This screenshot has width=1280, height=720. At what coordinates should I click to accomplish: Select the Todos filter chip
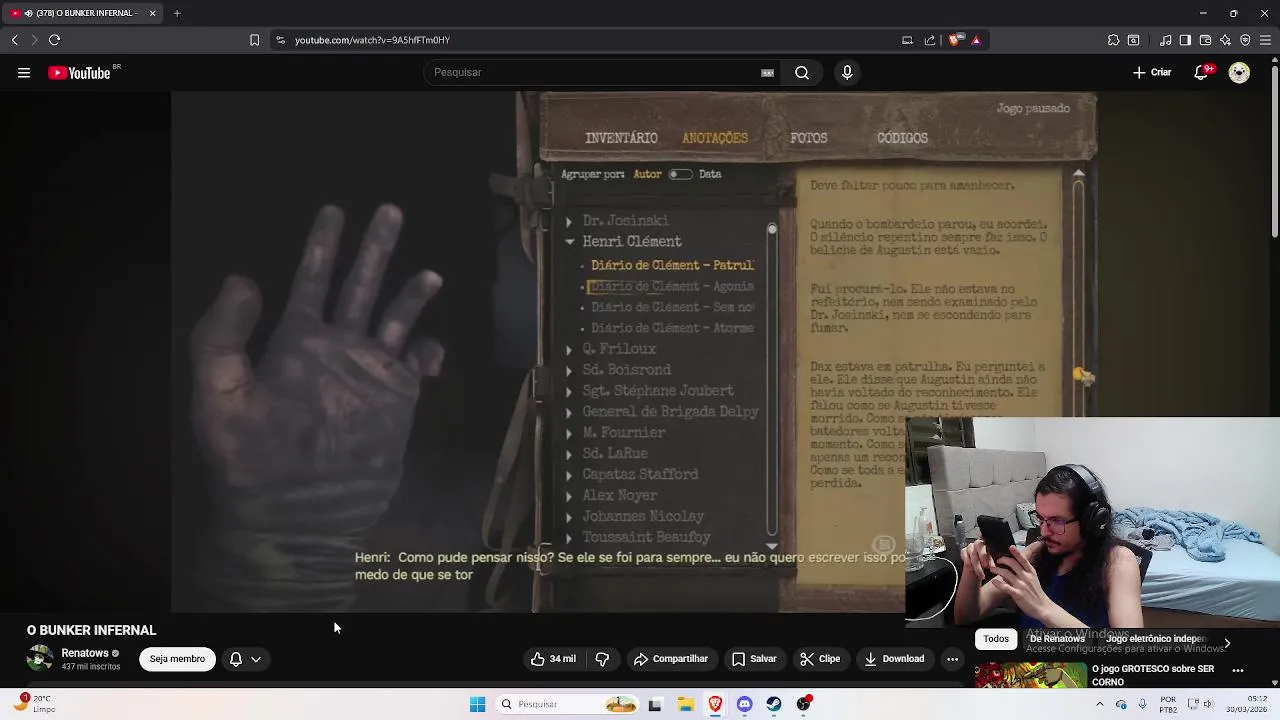(996, 639)
